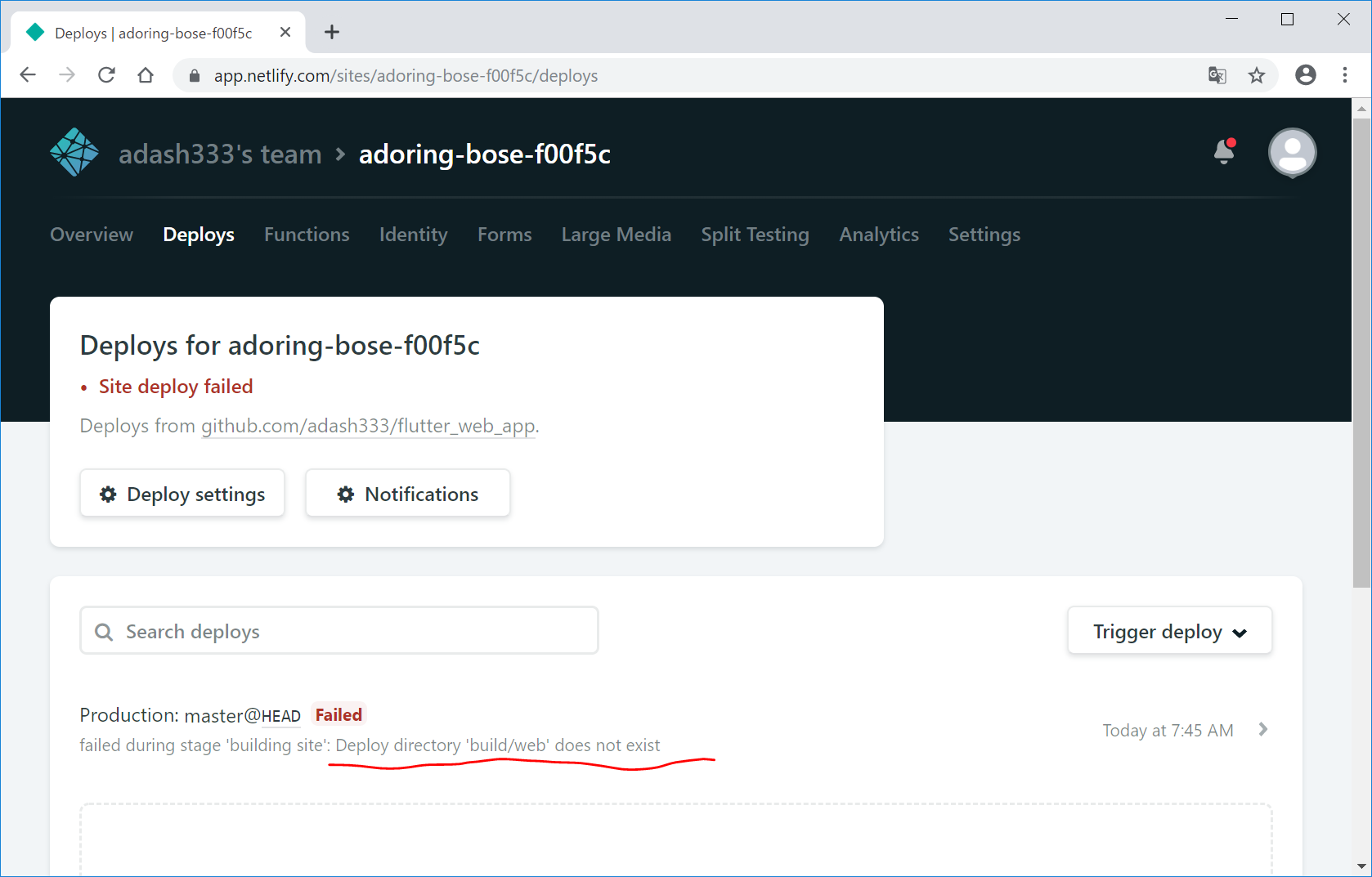Click the Google Translate icon
Image resolution: width=1372 pixels, height=877 pixels.
click(1217, 76)
